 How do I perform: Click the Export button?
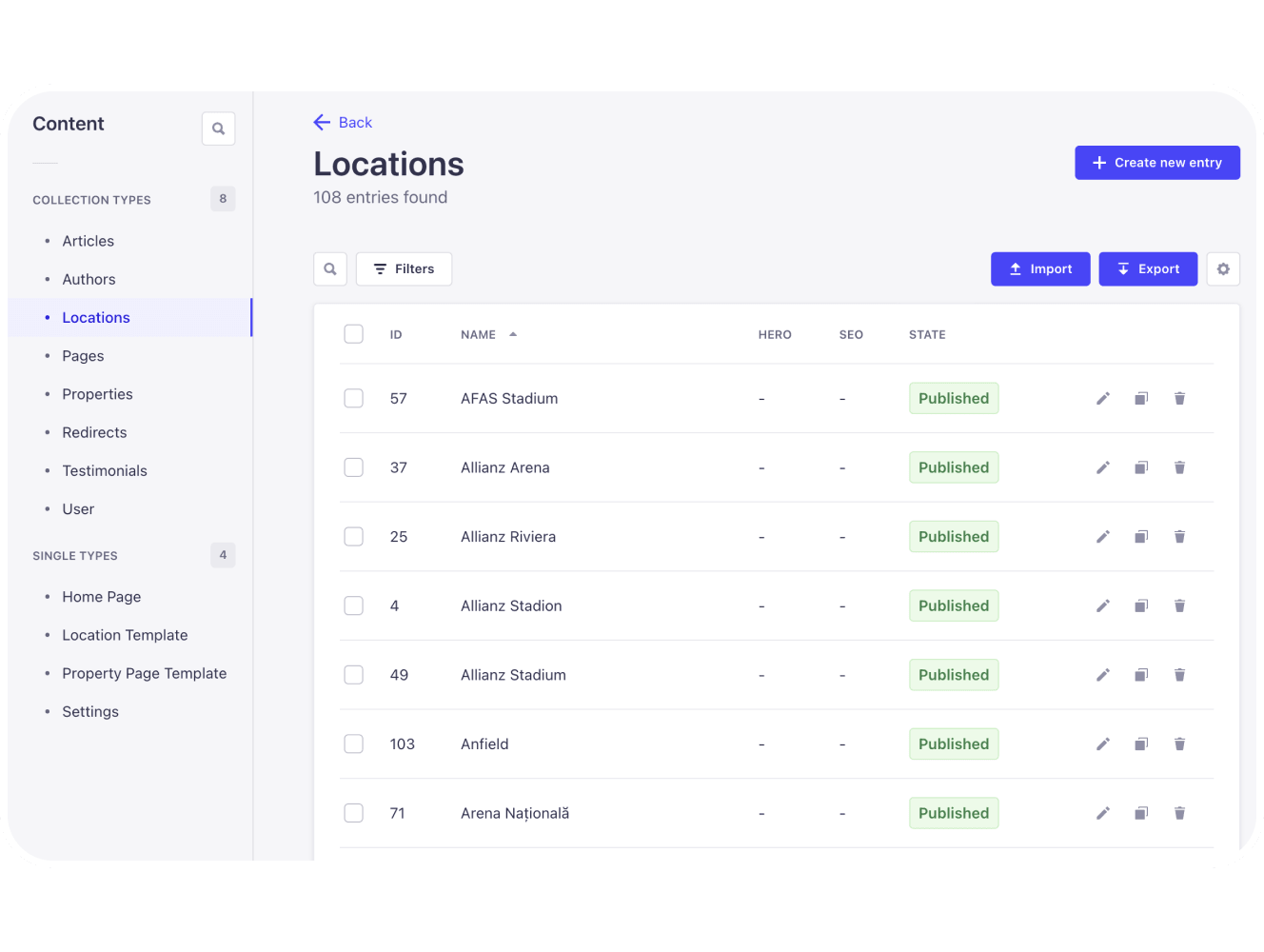(x=1147, y=269)
